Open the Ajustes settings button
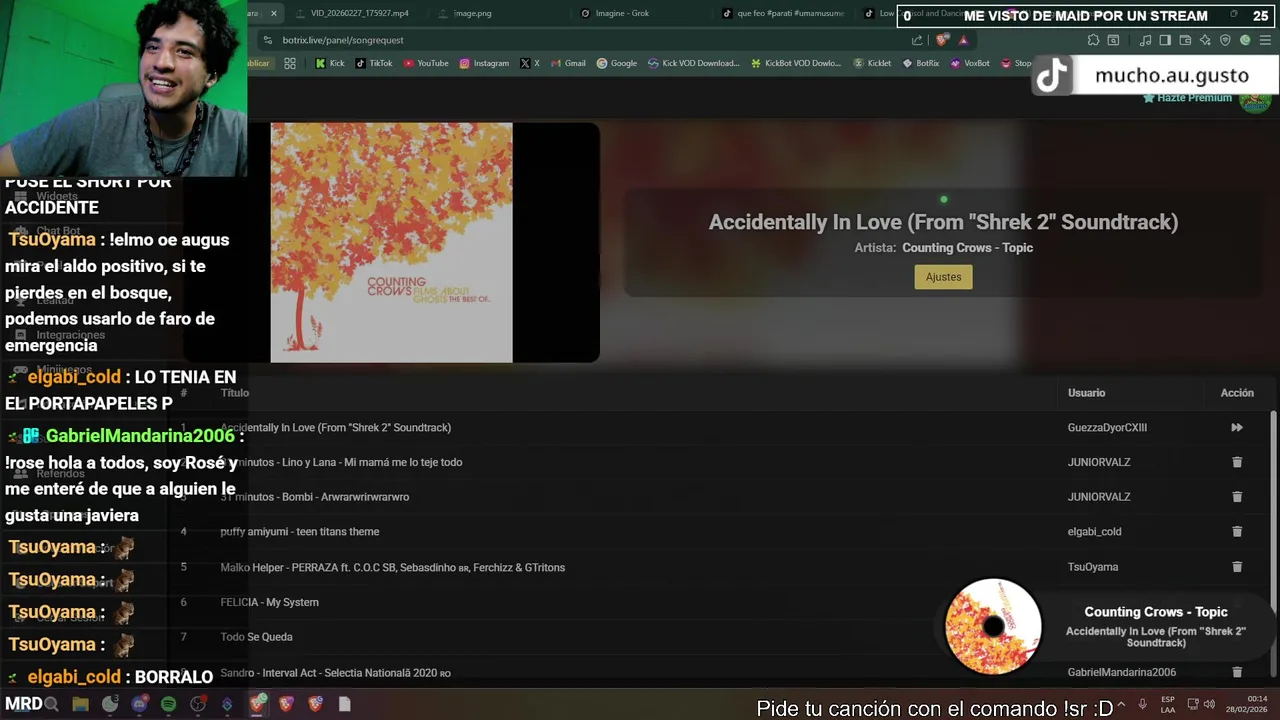This screenshot has width=1280, height=720. coord(943,277)
